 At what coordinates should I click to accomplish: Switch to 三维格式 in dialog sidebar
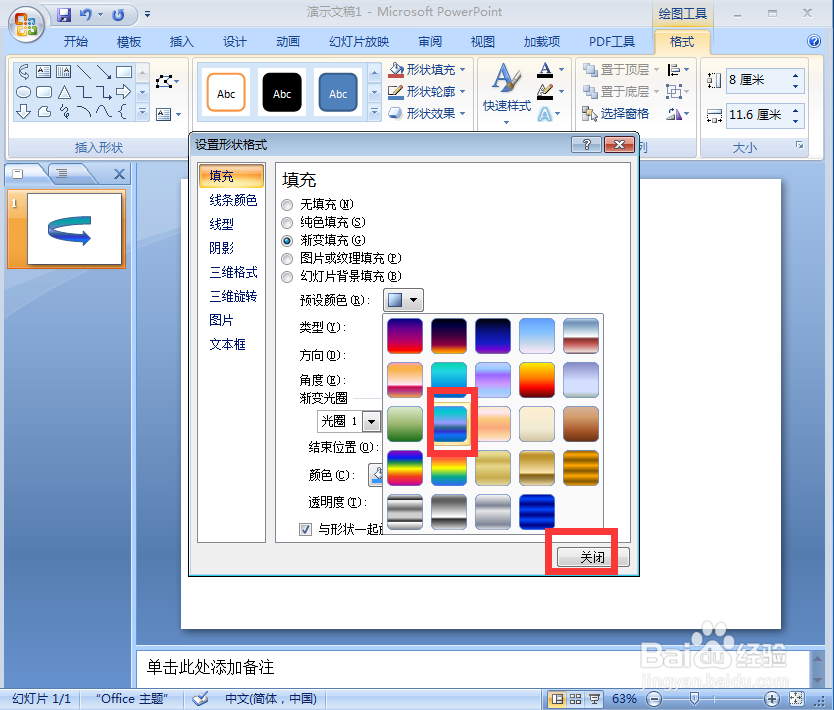[233, 272]
